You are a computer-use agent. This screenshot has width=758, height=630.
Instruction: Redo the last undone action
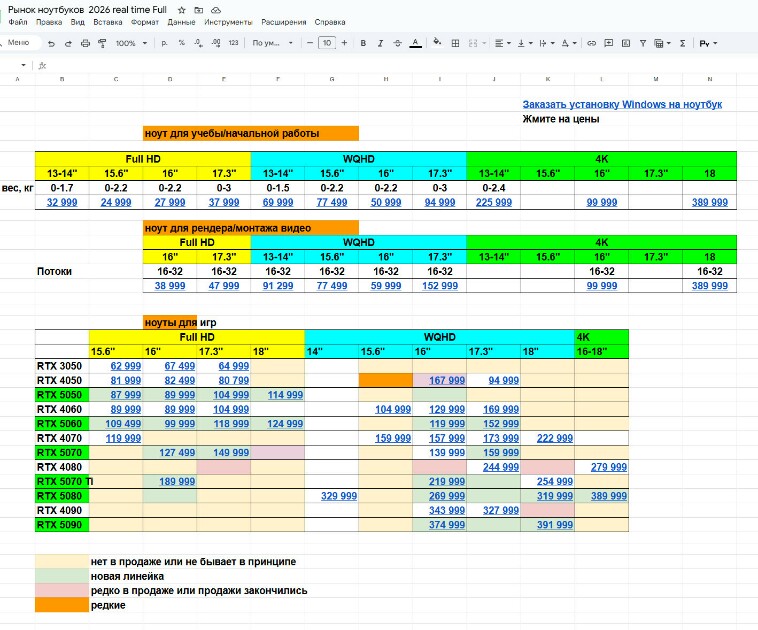pyautogui.click(x=68, y=44)
